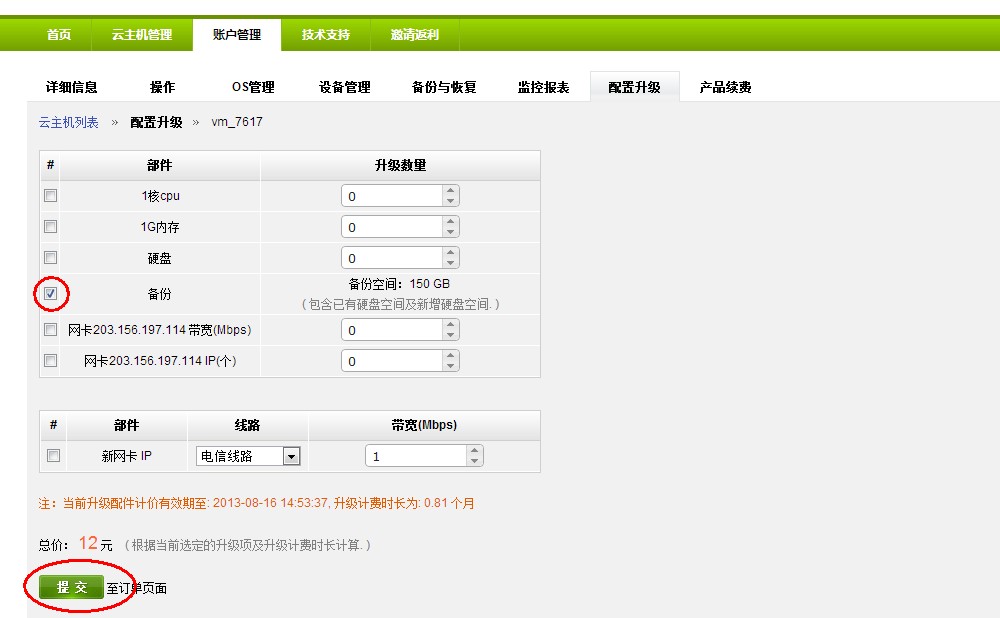This screenshot has height=618, width=1000.
Task: Check the 硬盘 upgrade checkbox
Action: tap(50, 258)
